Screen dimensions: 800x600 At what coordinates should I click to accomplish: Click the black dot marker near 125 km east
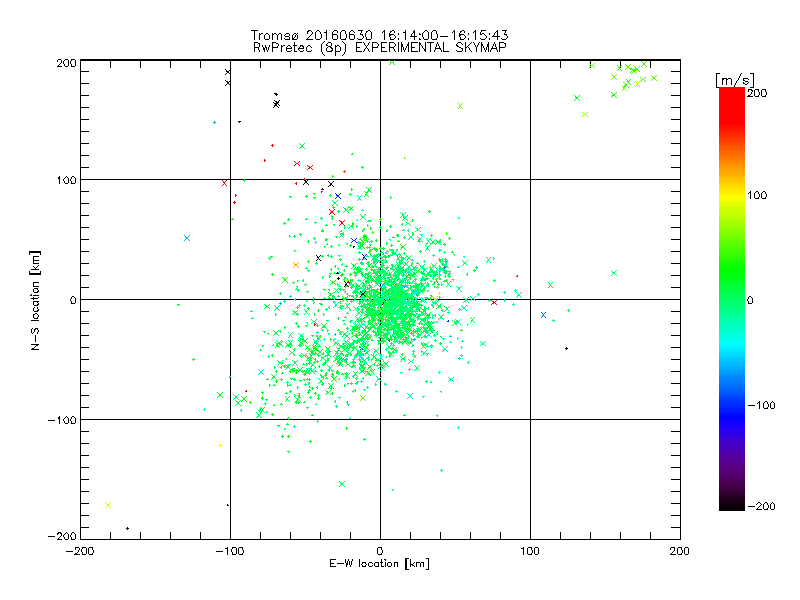click(x=566, y=348)
